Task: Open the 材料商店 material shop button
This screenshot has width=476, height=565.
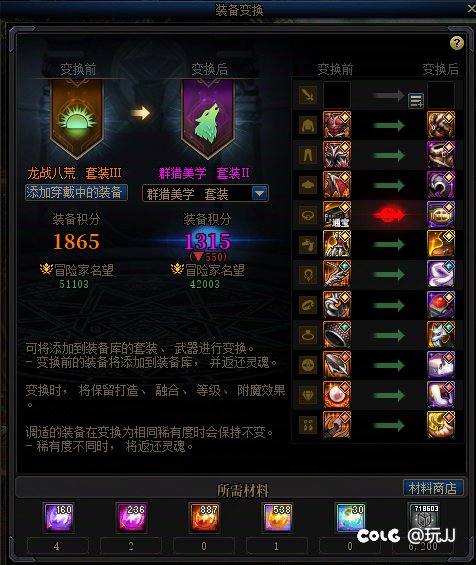Action: click(x=433, y=488)
